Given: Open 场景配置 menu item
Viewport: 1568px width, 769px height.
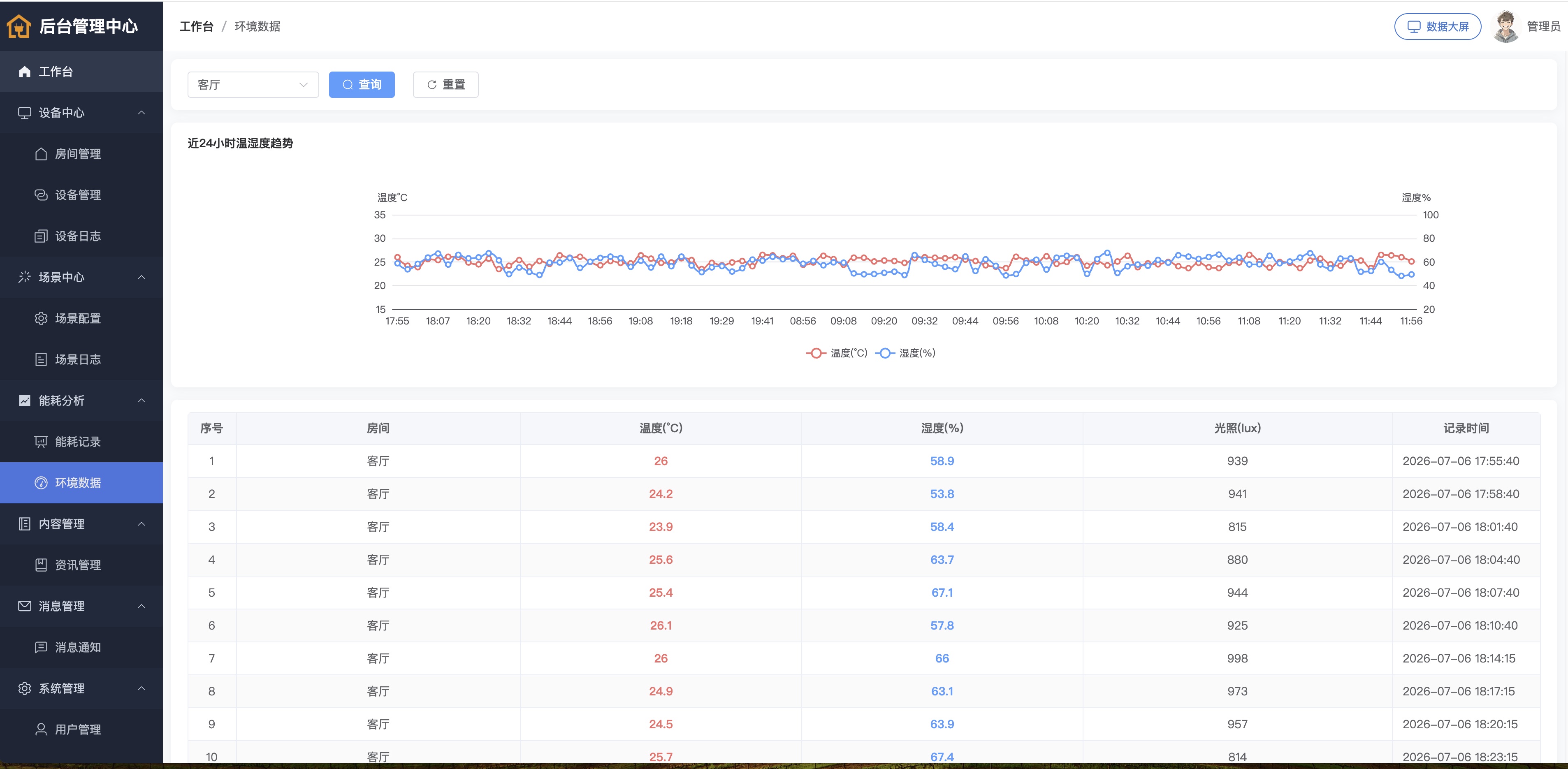Looking at the screenshot, I should [x=81, y=318].
